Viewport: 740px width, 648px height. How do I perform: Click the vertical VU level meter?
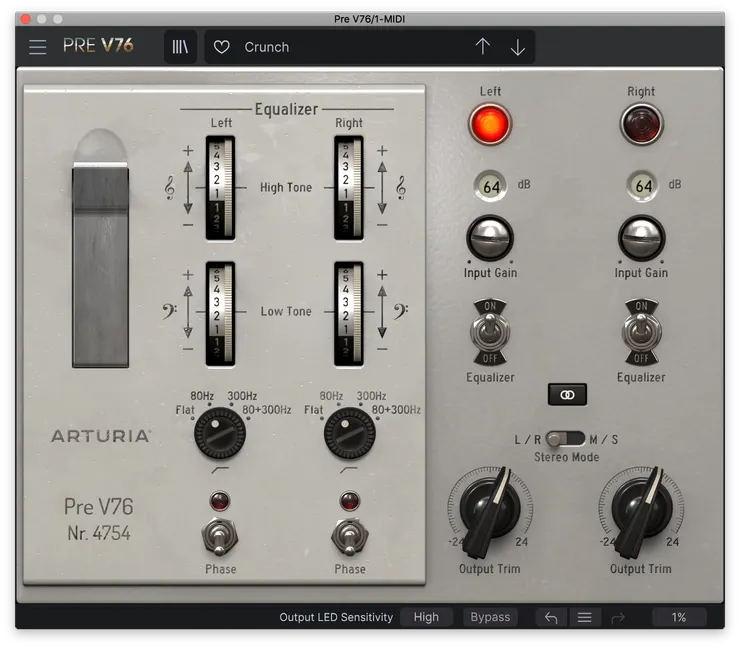click(x=100, y=266)
